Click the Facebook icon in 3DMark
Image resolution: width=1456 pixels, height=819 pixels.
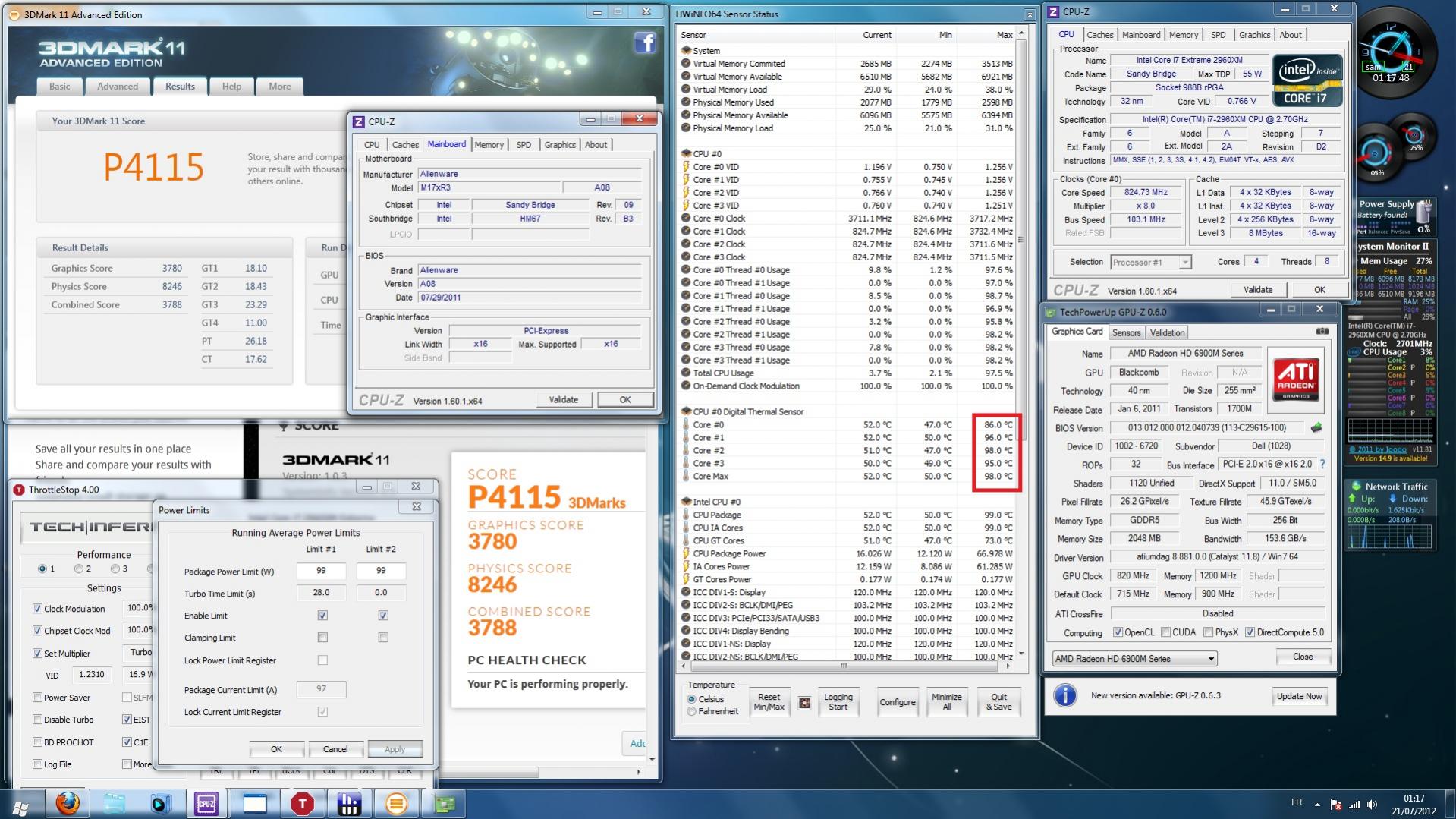click(x=645, y=43)
